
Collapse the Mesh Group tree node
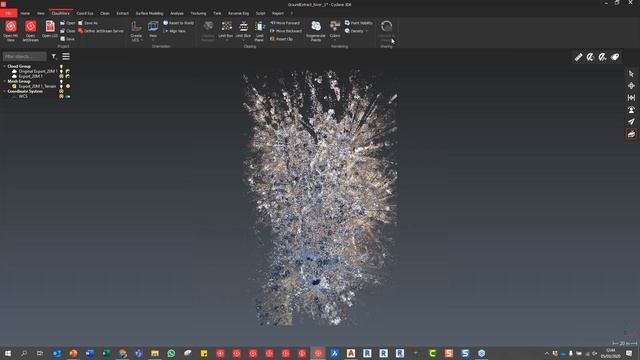point(4,82)
